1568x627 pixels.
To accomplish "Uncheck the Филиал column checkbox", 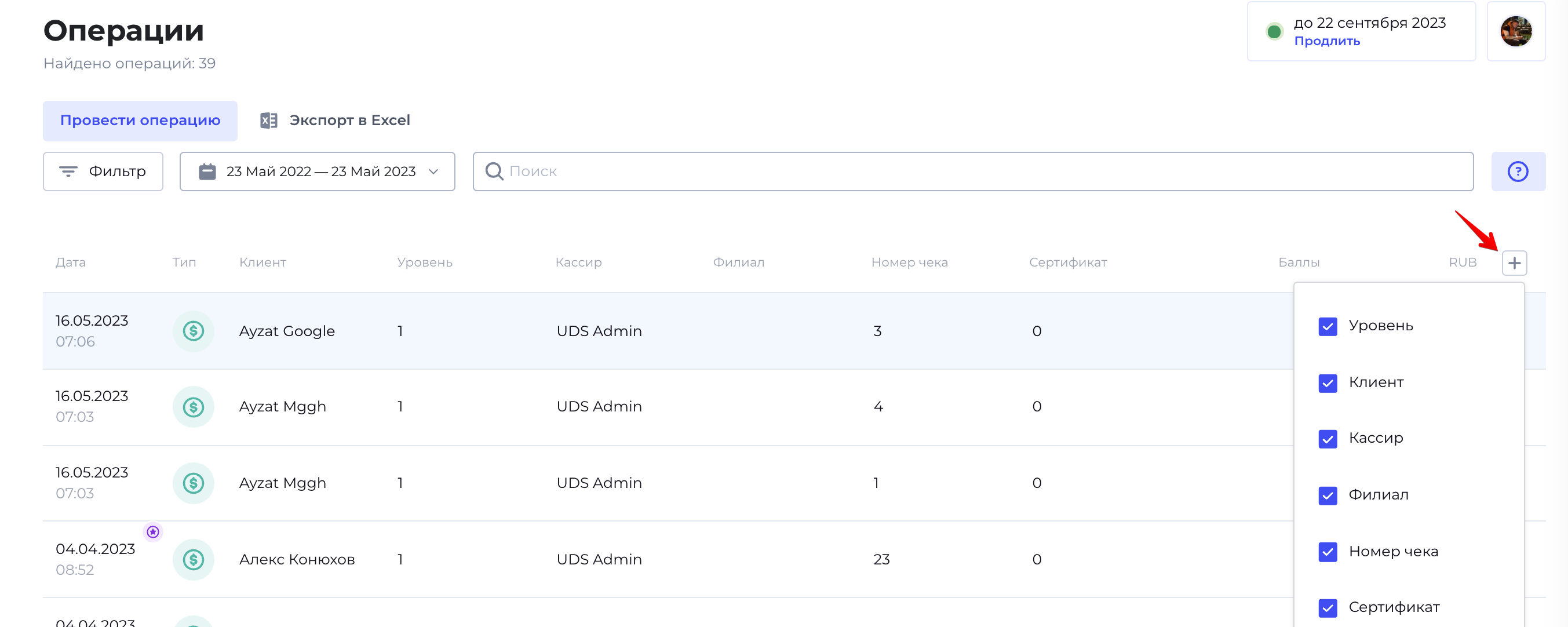I will [1328, 496].
